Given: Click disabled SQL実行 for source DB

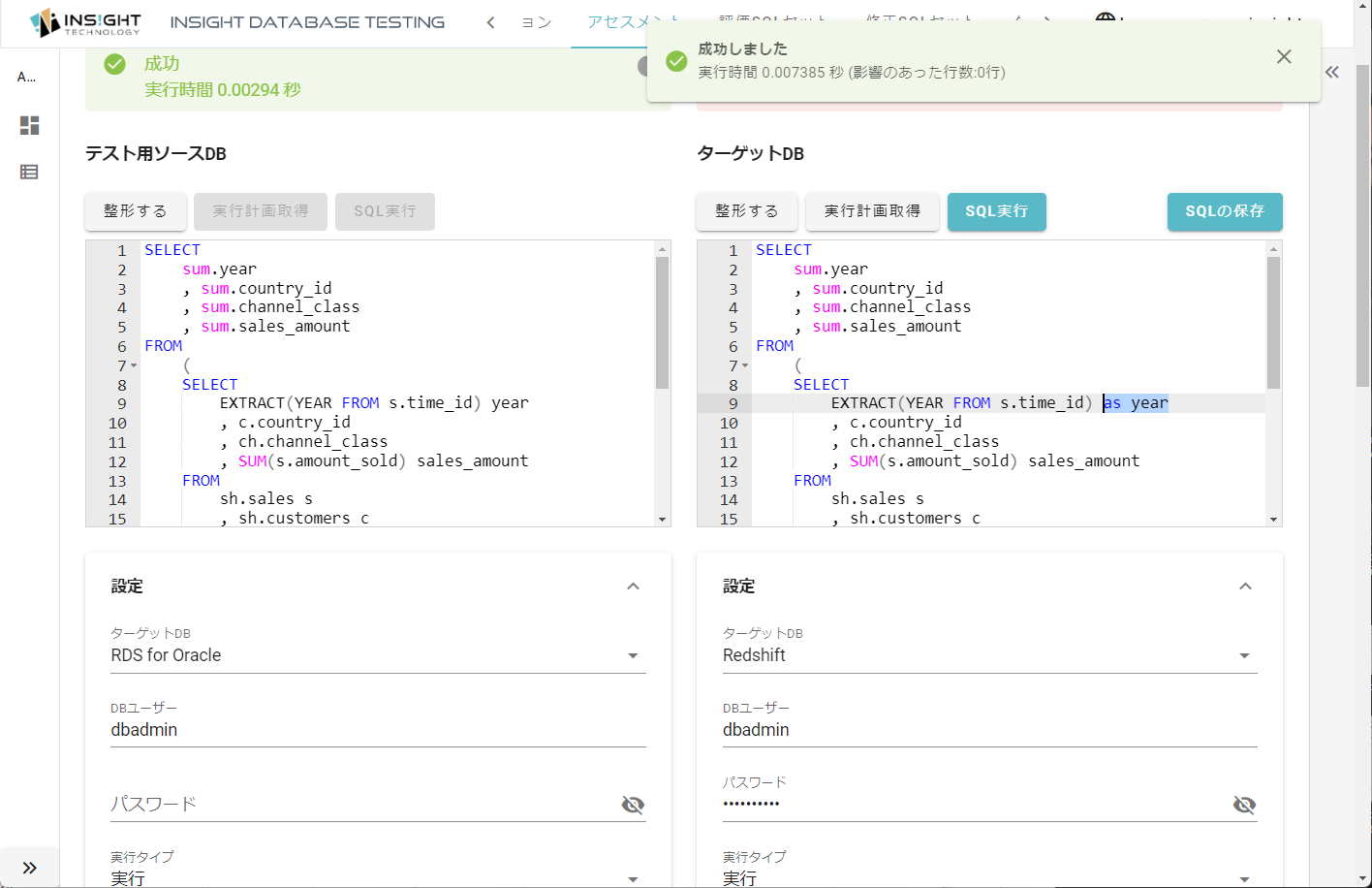Looking at the screenshot, I should [x=385, y=211].
